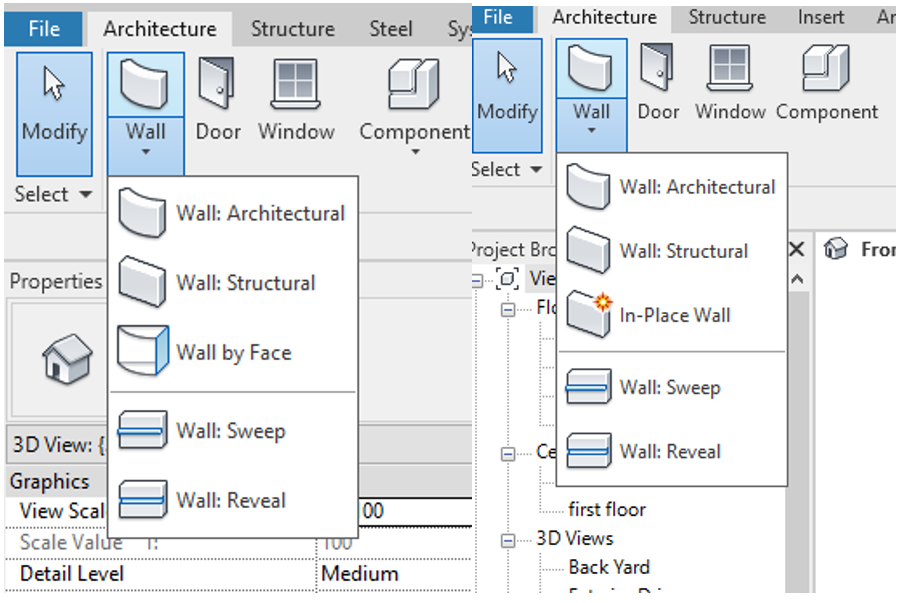Choose Wall: Architectural option
This screenshot has width=903, height=603.
tap(258, 213)
